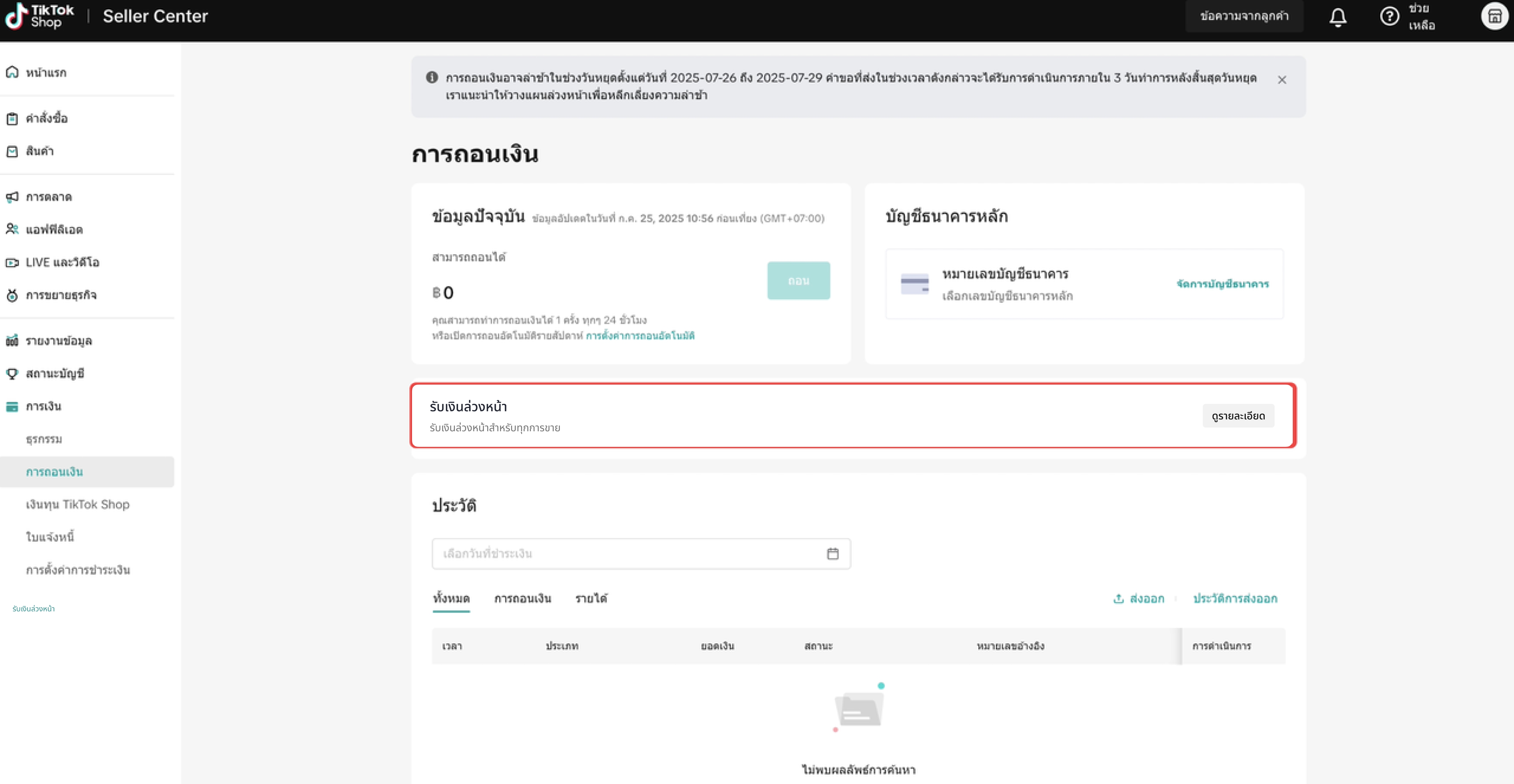Image resolution: width=1514 pixels, height=784 pixels.
Task: Go to LIVE และวิดีโอ section
Action: (62, 263)
